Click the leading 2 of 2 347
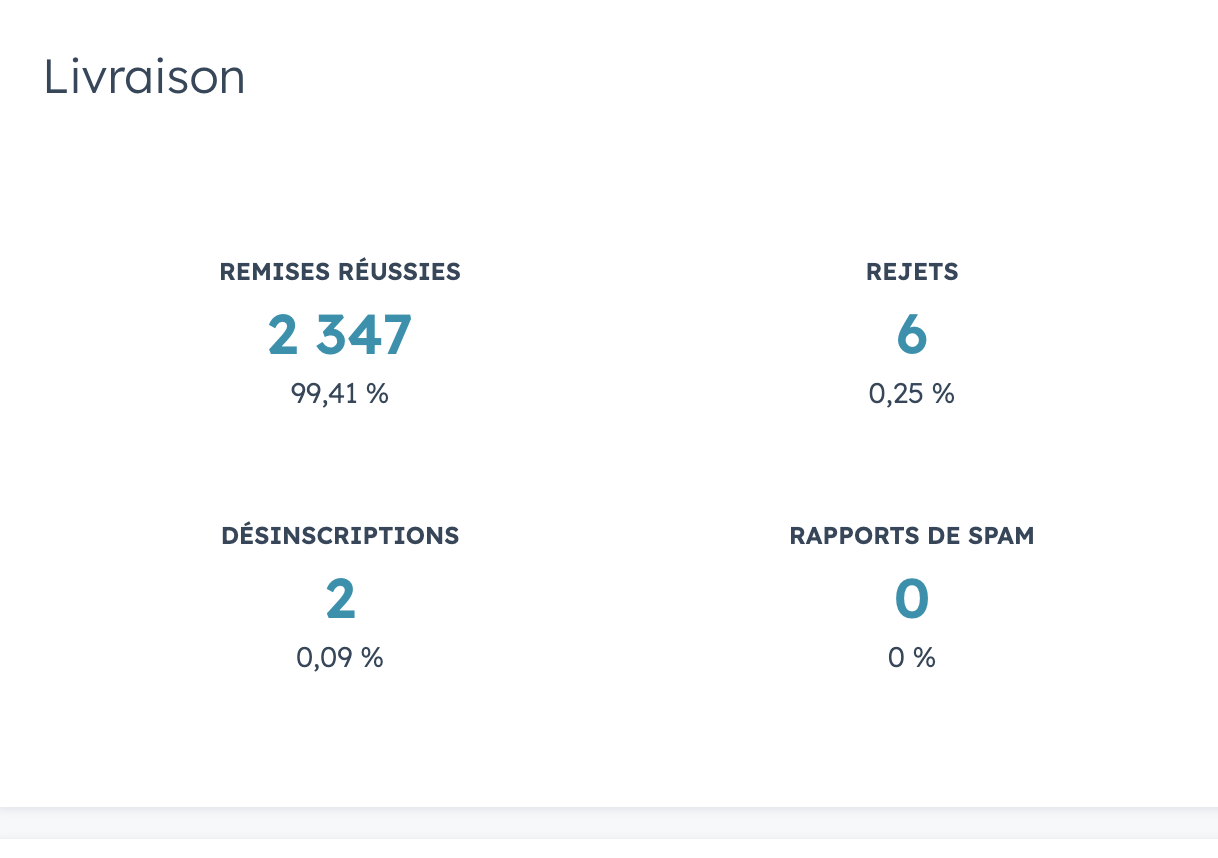 [x=283, y=336]
